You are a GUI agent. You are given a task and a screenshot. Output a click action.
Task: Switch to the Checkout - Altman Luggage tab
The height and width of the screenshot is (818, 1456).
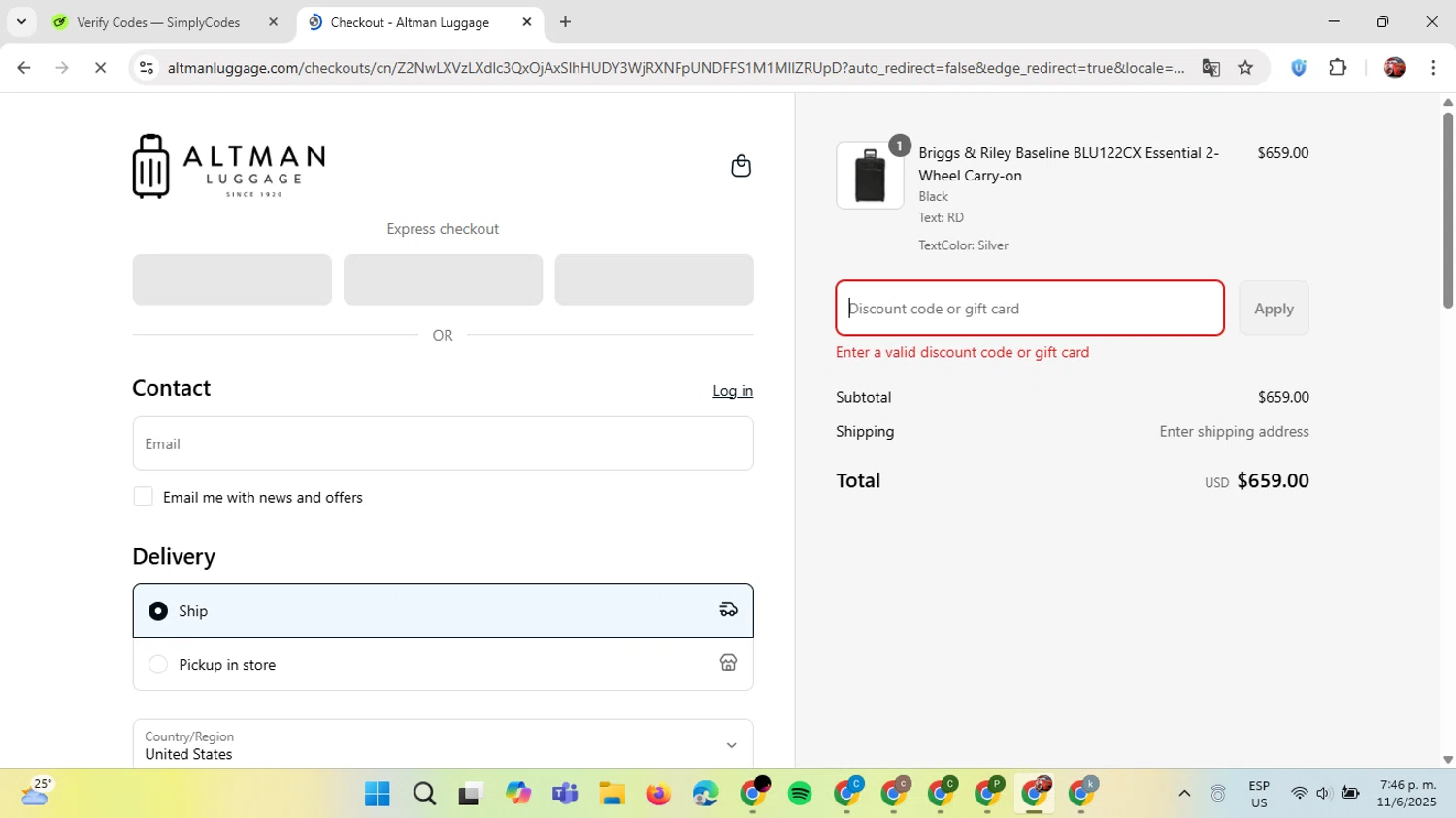[410, 22]
